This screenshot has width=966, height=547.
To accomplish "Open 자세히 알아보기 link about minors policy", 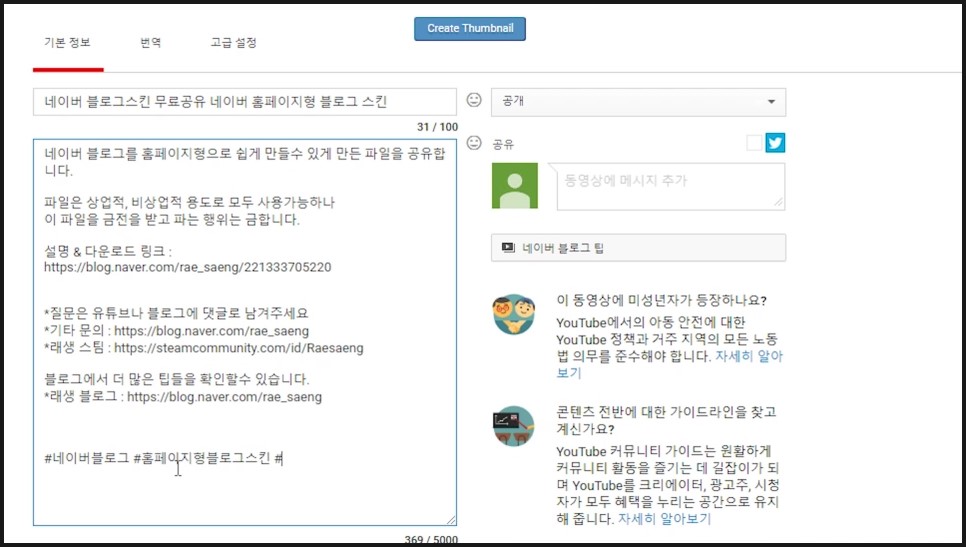I will click(x=749, y=356).
